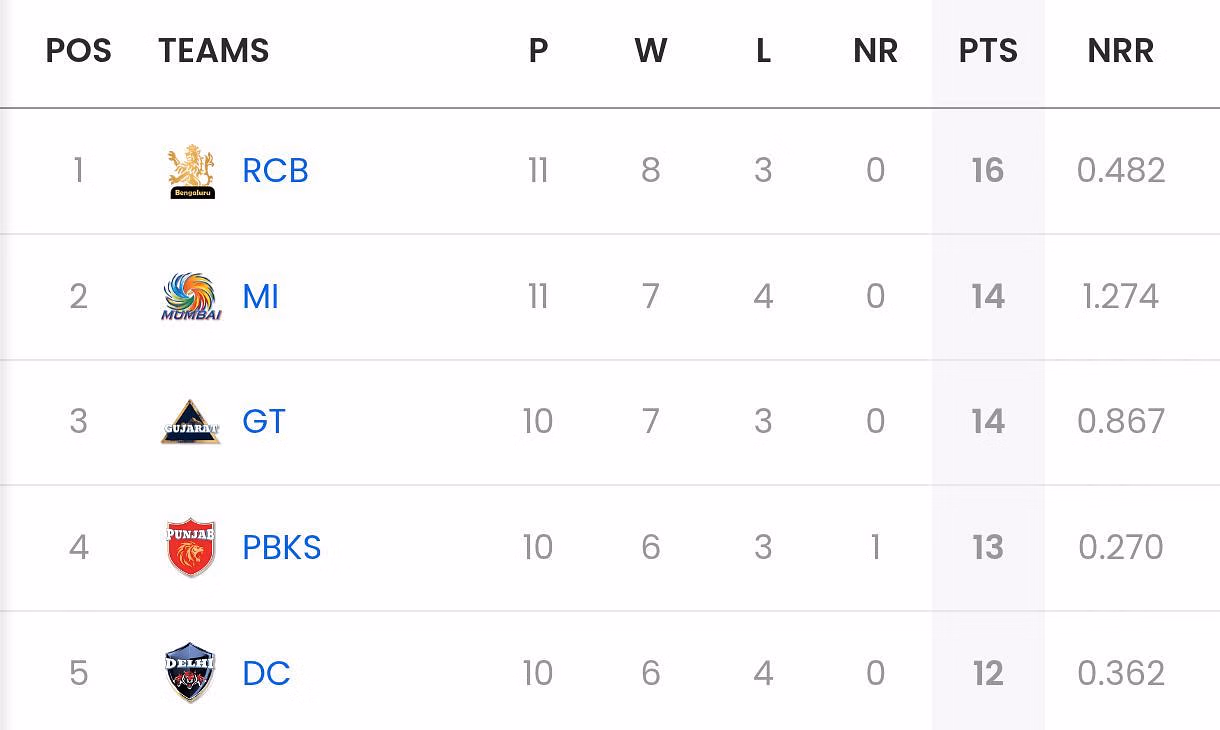Sort by the PTS column header
The width and height of the screenshot is (1220, 730).
(x=988, y=51)
